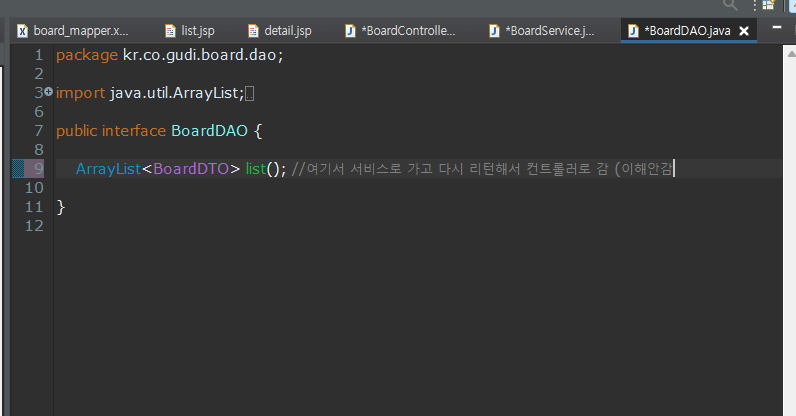
Task: Click the 'public' keyword on line 7
Action: coord(77,131)
